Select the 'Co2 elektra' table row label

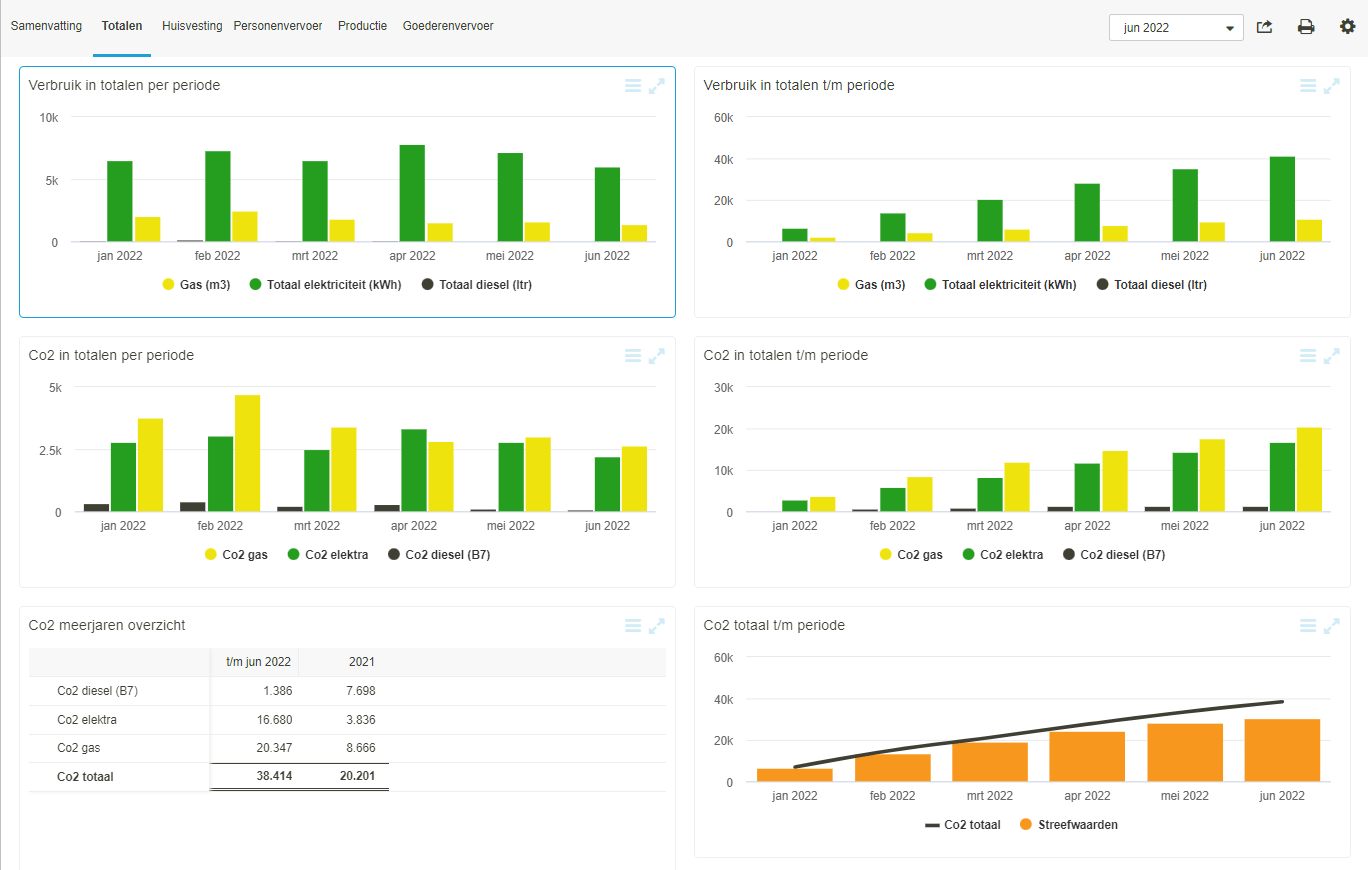point(87,720)
